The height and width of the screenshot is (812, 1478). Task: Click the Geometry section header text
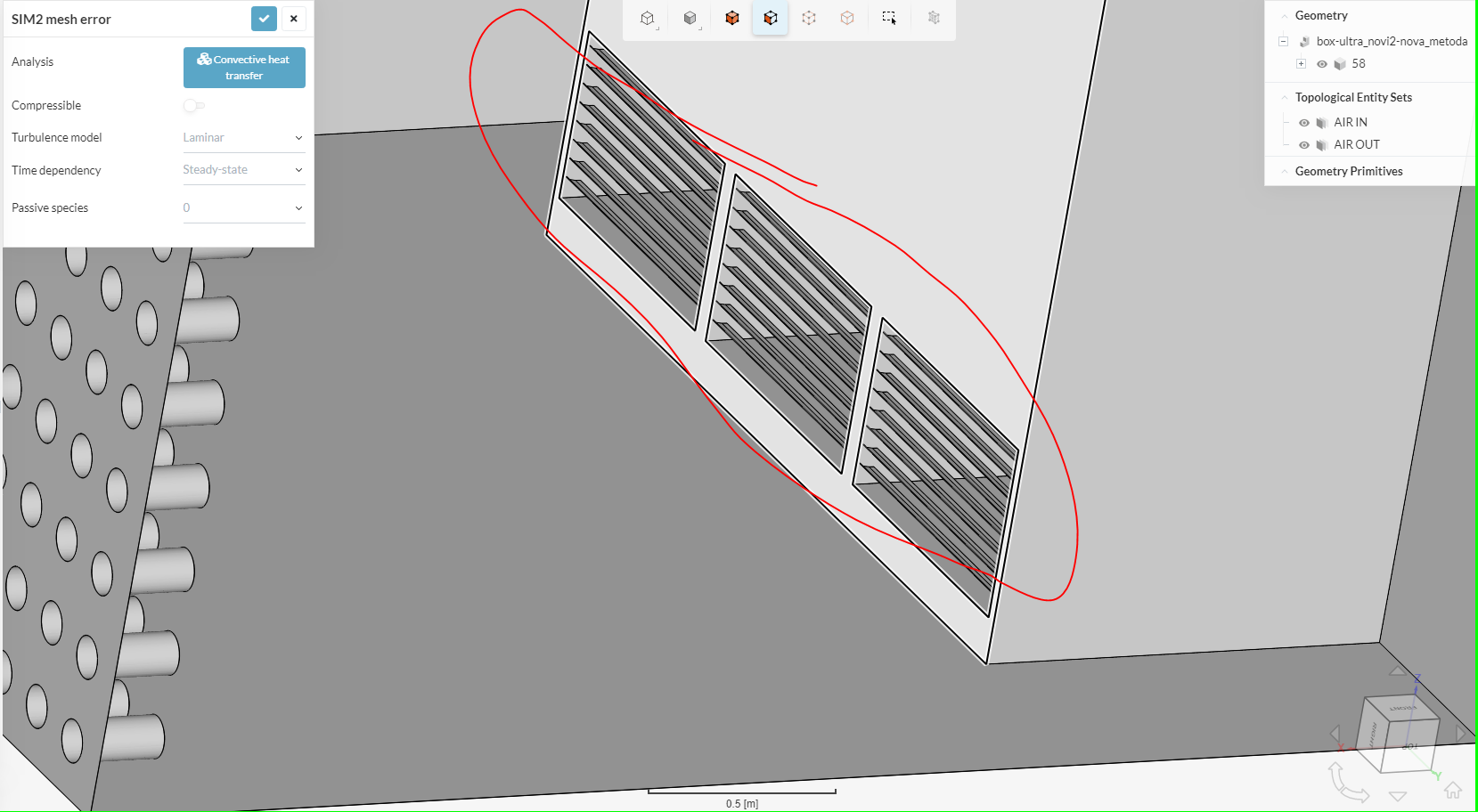click(1321, 16)
